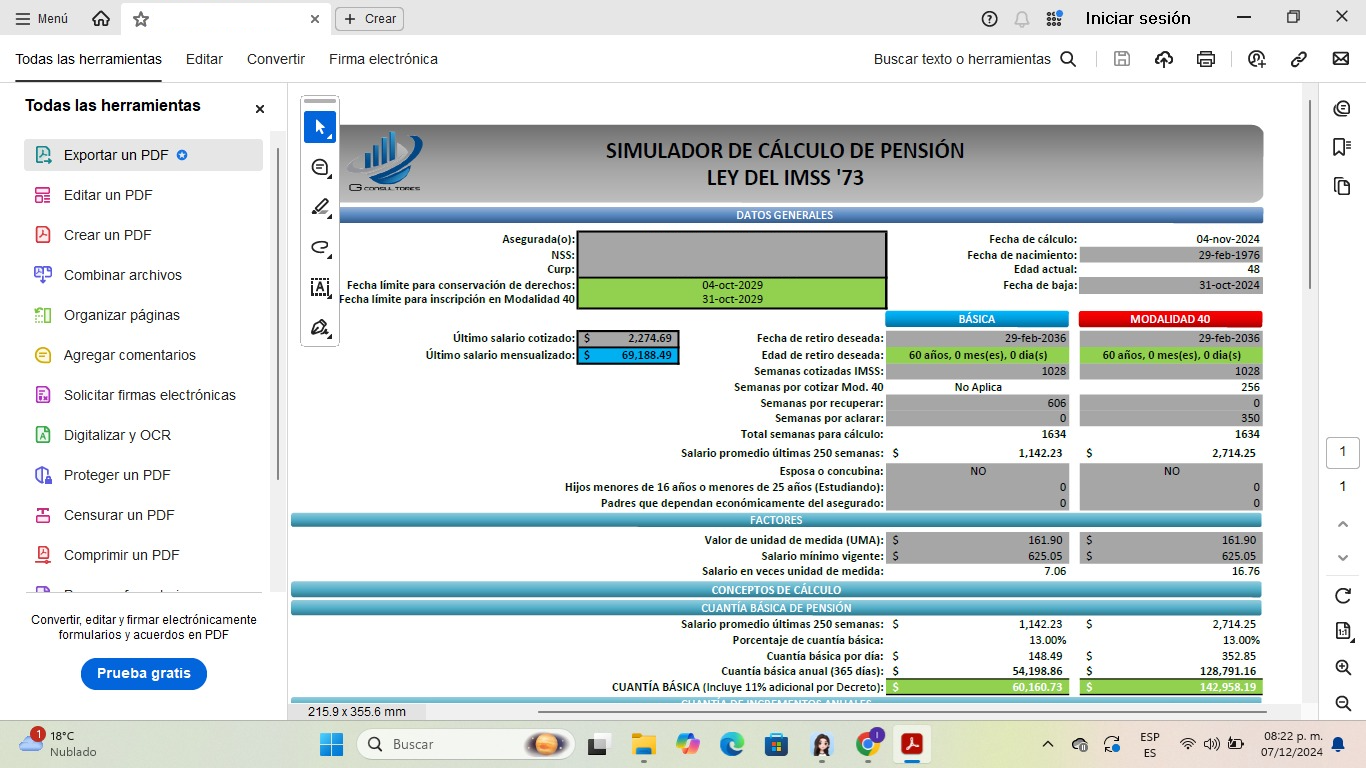Open File Explorer from the taskbar
The width and height of the screenshot is (1366, 768).
pyautogui.click(x=642, y=744)
